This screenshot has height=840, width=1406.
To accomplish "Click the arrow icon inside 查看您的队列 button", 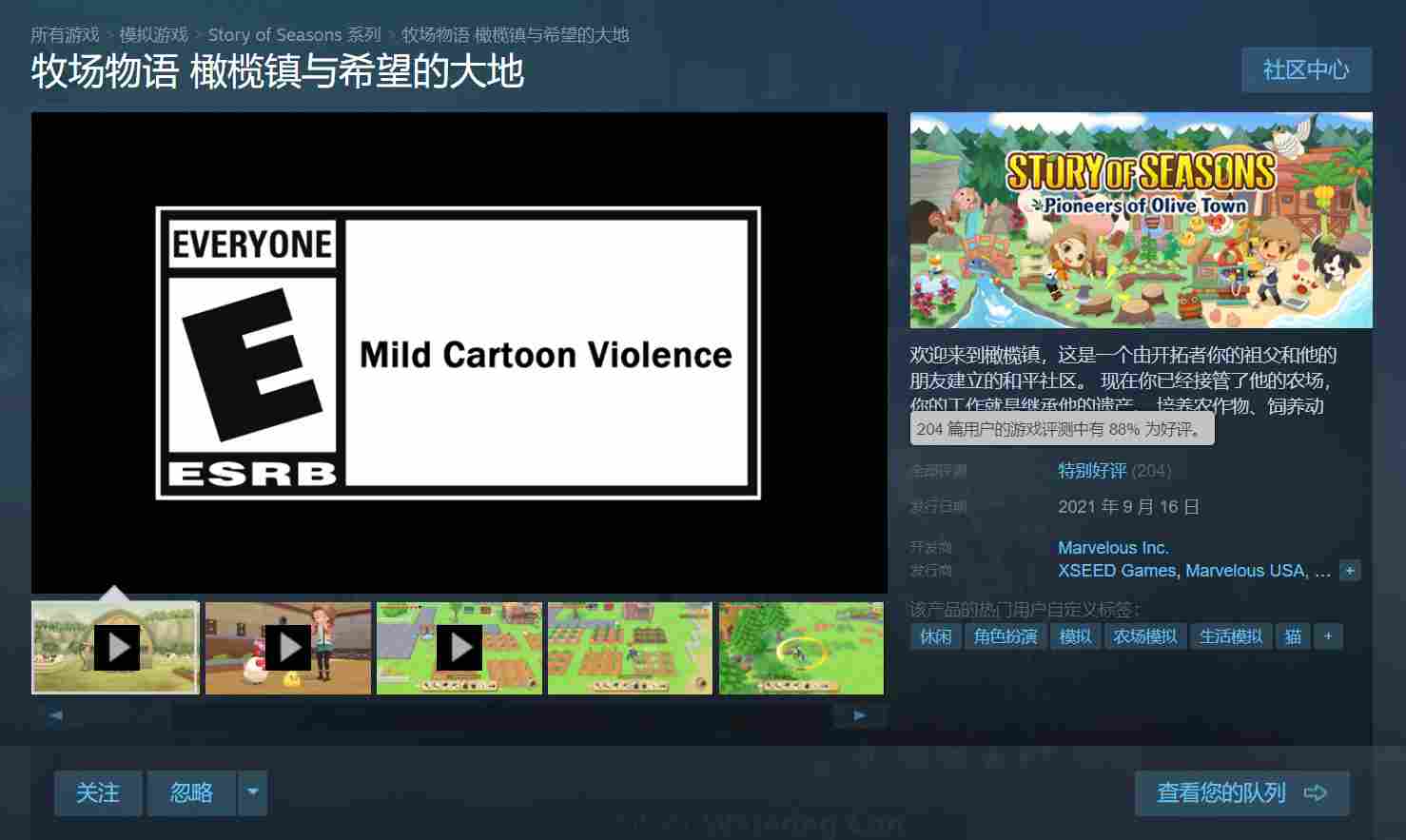I will pyautogui.click(x=1316, y=792).
